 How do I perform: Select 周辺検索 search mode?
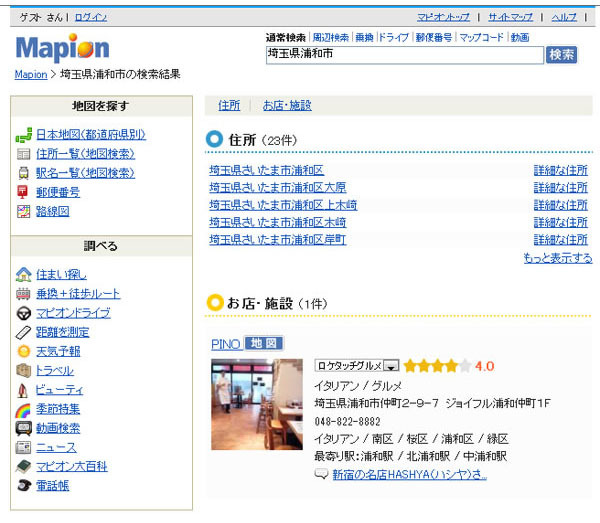[330, 37]
